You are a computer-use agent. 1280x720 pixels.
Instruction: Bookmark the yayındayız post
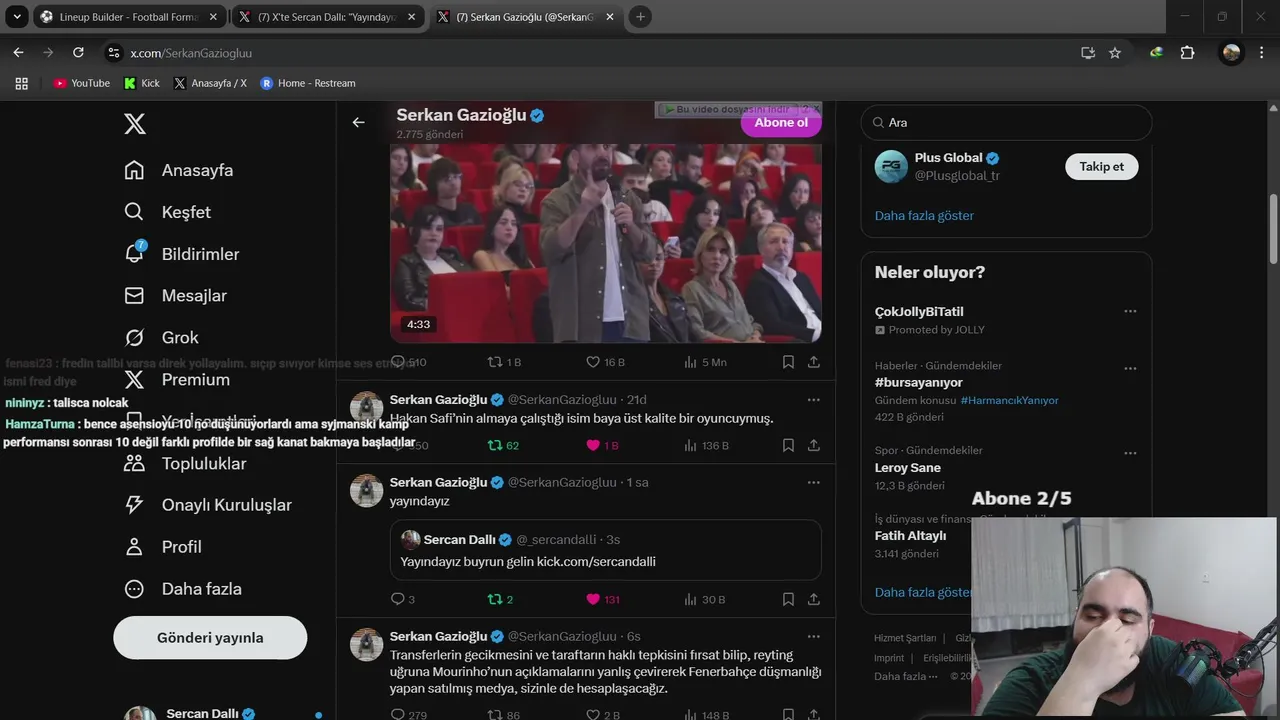click(788, 599)
